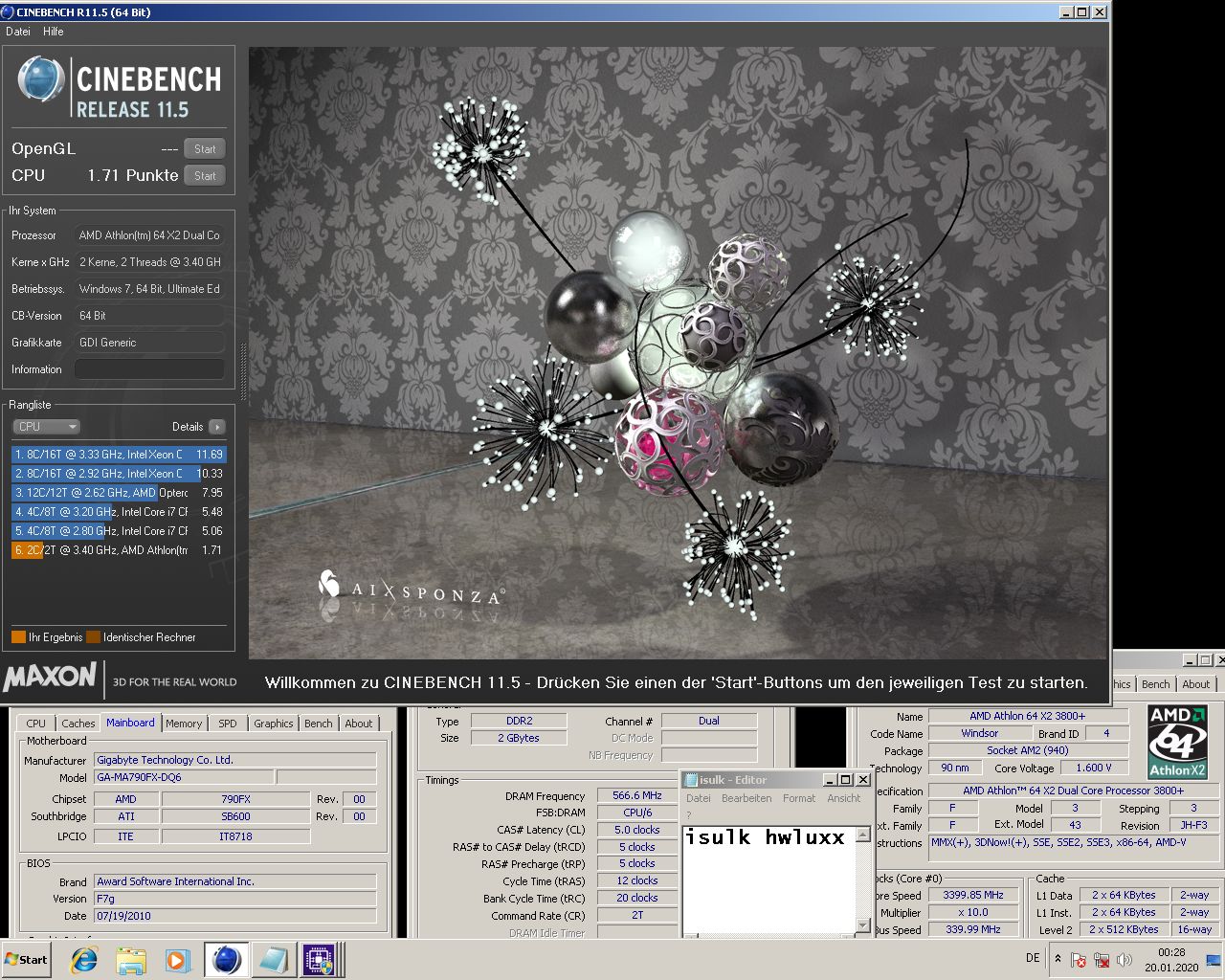Click the Windows Start button
Viewport: 1225px width, 980px height.
pyautogui.click(x=27, y=960)
